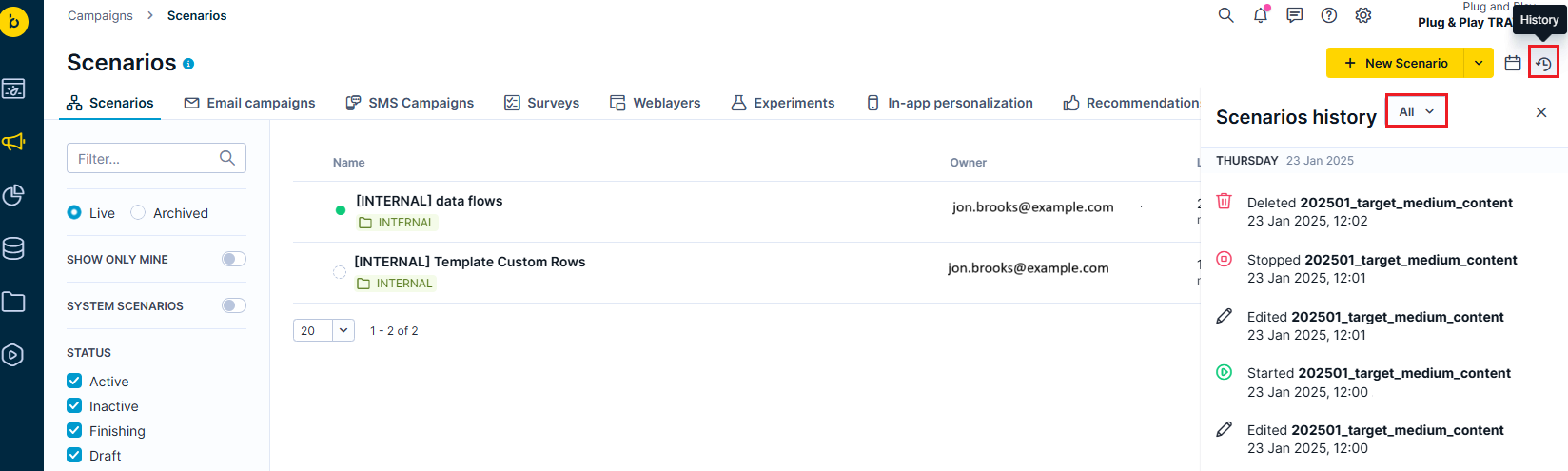1568x471 pixels.
Task: Select the megaphone Campaigns sidebar icon
Action: point(13,142)
